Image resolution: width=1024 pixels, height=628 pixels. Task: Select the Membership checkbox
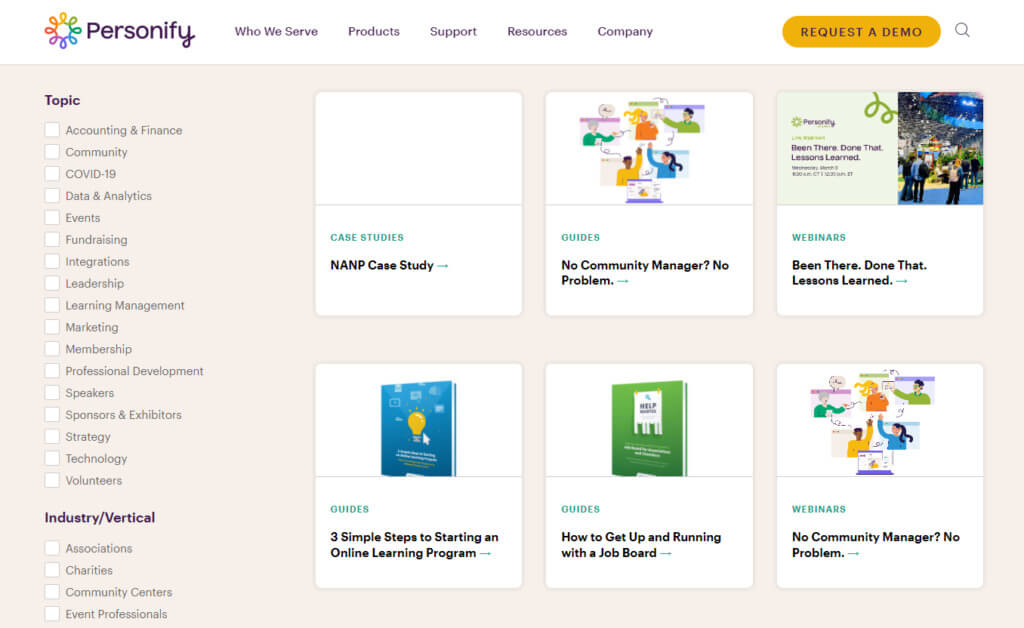point(52,349)
